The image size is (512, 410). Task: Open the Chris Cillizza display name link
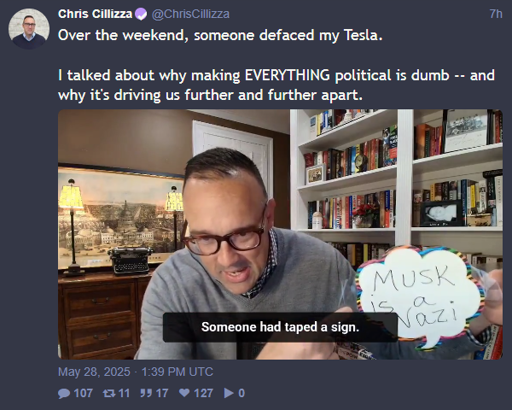coord(95,14)
